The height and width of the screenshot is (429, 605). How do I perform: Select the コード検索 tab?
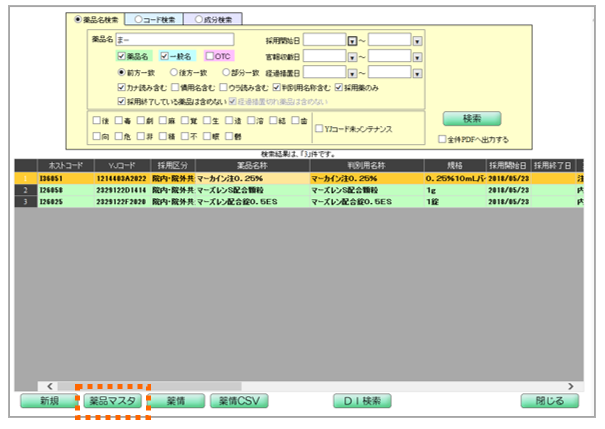click(158, 19)
